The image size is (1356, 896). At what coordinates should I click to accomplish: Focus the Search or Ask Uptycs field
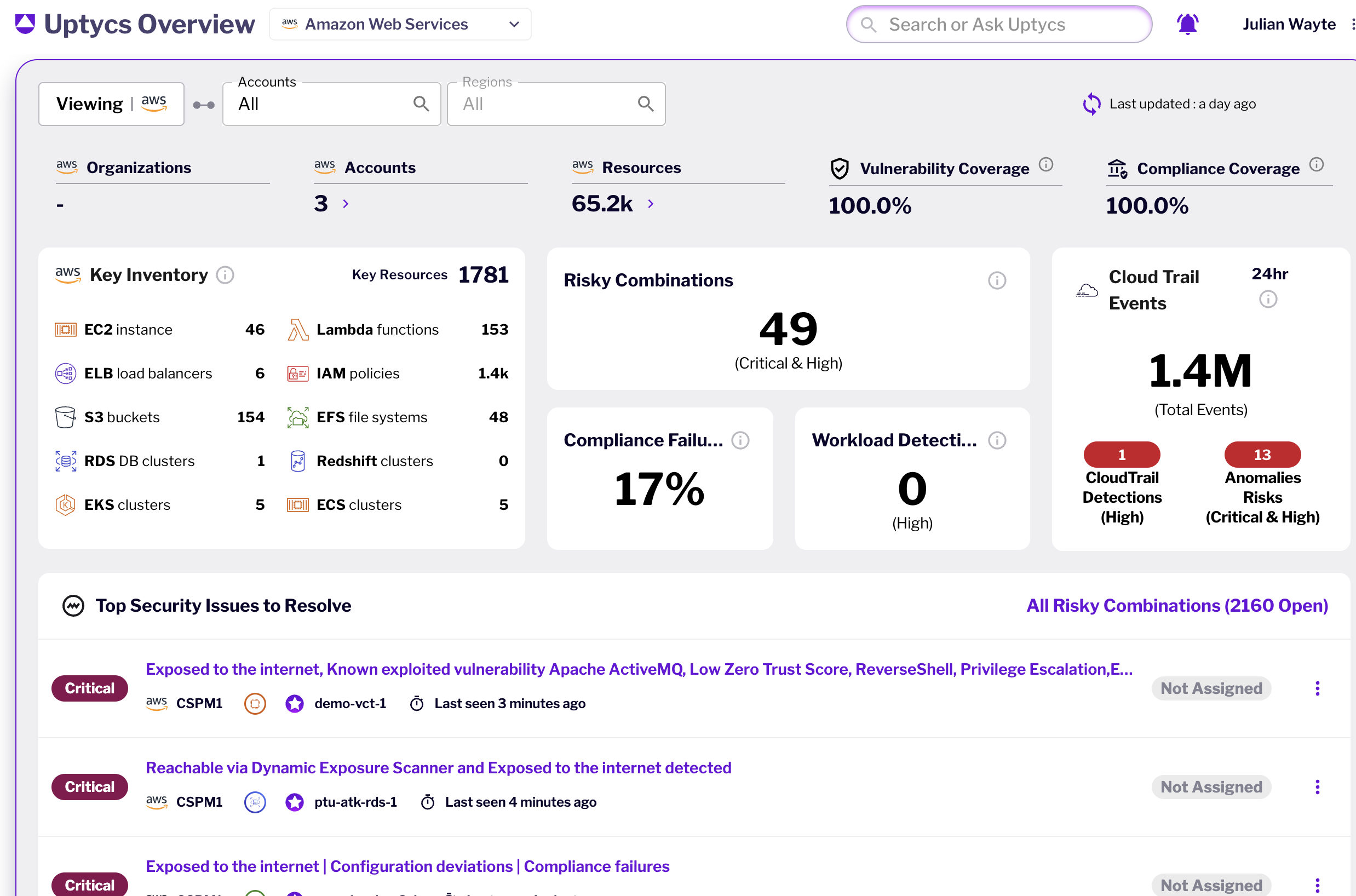tap(999, 24)
